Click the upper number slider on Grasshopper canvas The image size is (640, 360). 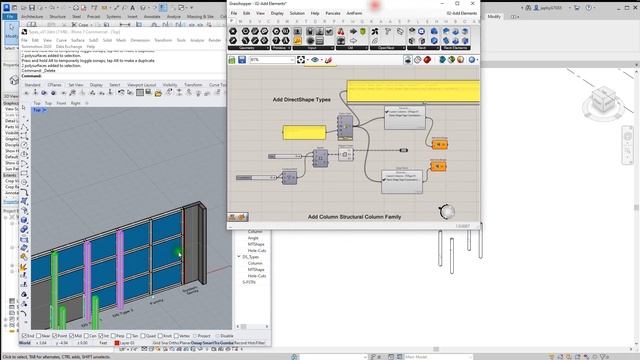[285, 156]
